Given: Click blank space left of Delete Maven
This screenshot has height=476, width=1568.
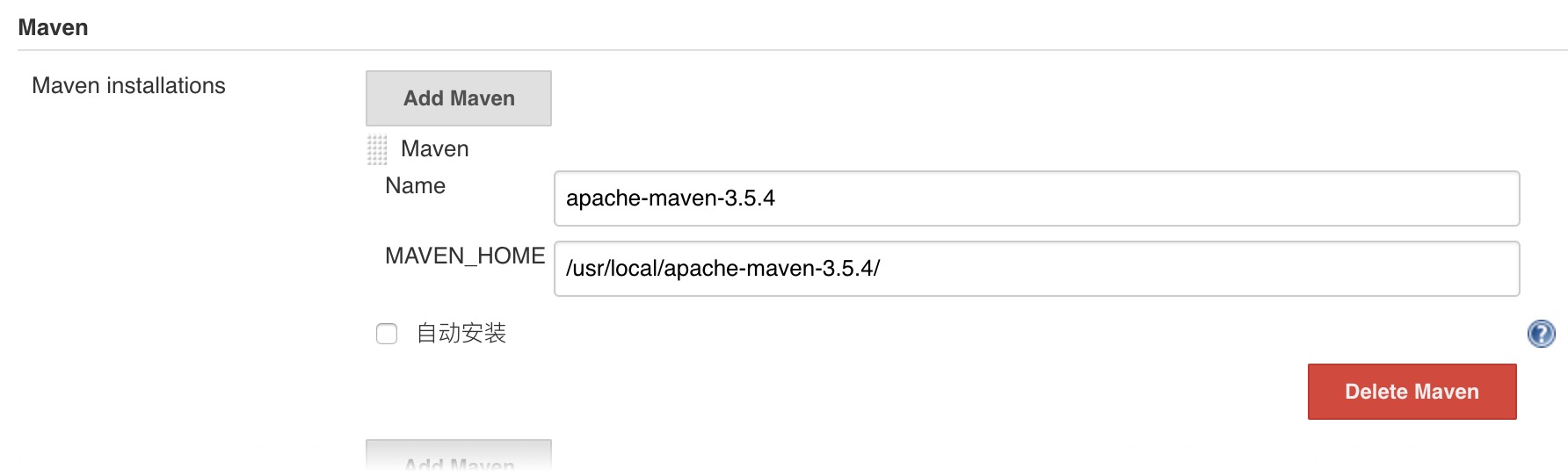Looking at the screenshot, I should pos(879,392).
